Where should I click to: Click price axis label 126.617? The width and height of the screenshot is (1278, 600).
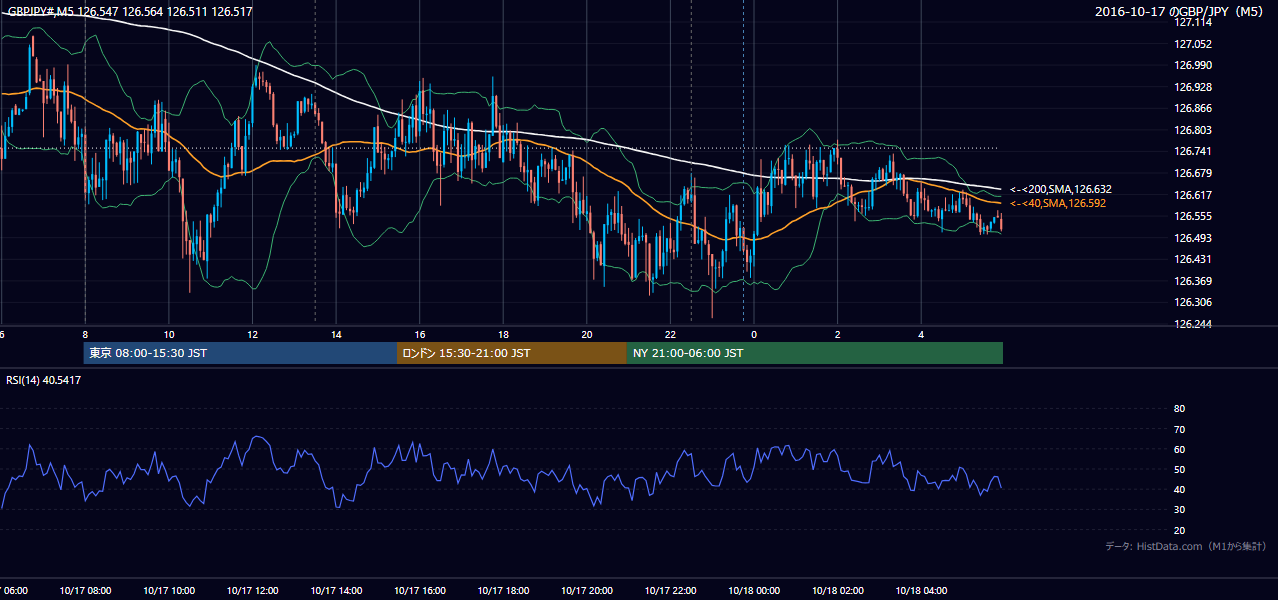pyautogui.click(x=1192, y=195)
